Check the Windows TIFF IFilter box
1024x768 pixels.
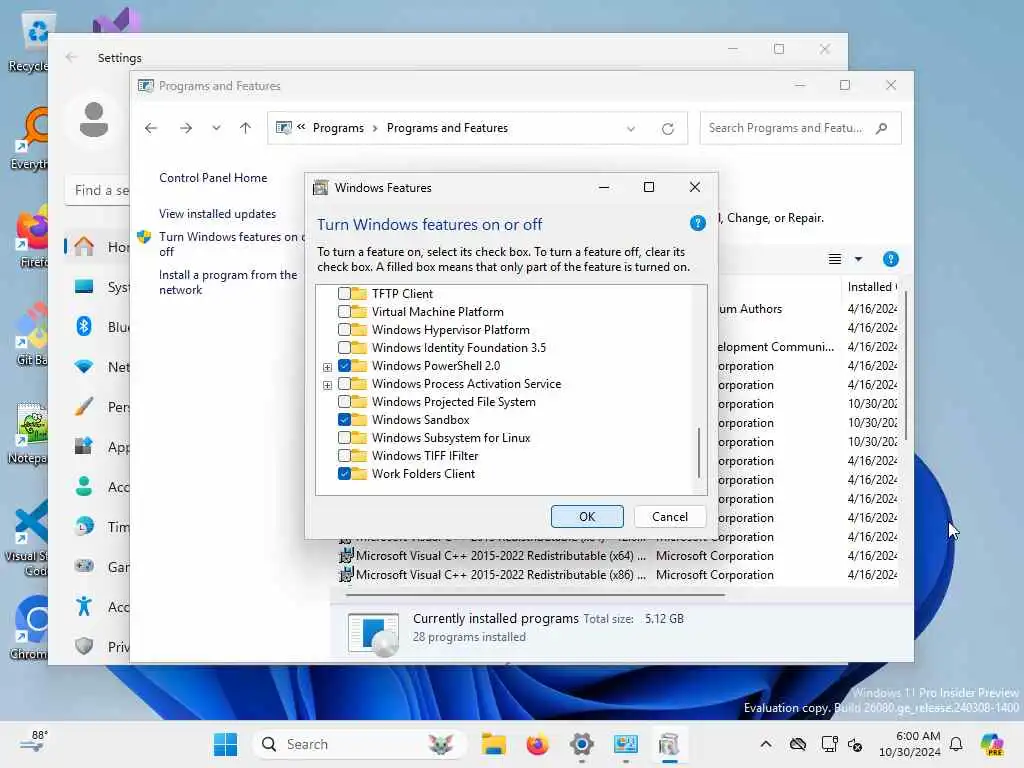[x=344, y=456]
